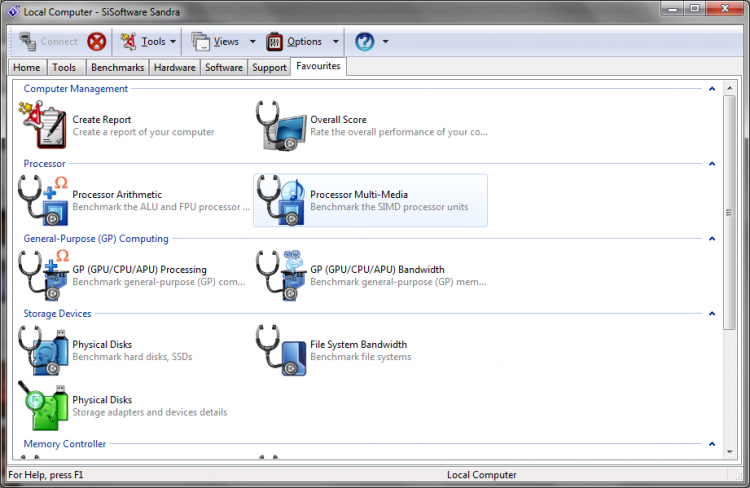Open the Overall Score icon
The height and width of the screenshot is (488, 750).
point(281,126)
